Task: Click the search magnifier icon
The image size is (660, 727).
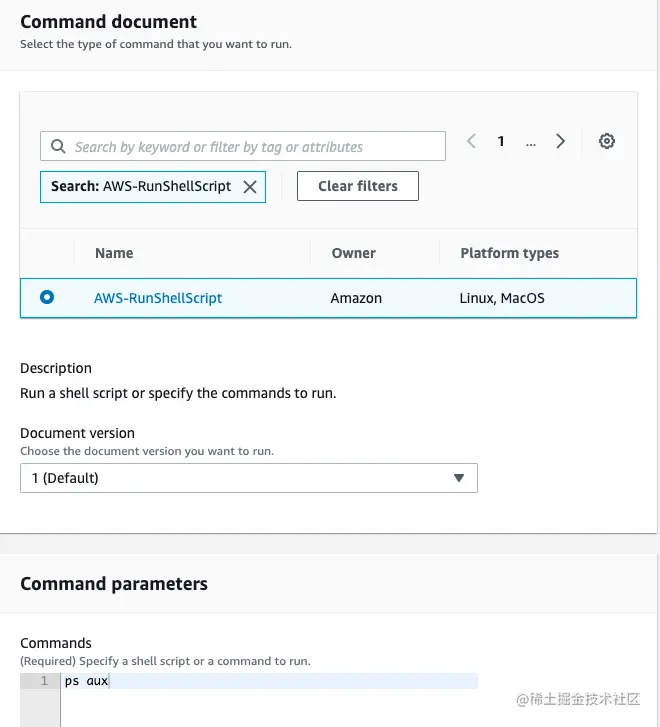Action: coord(58,146)
